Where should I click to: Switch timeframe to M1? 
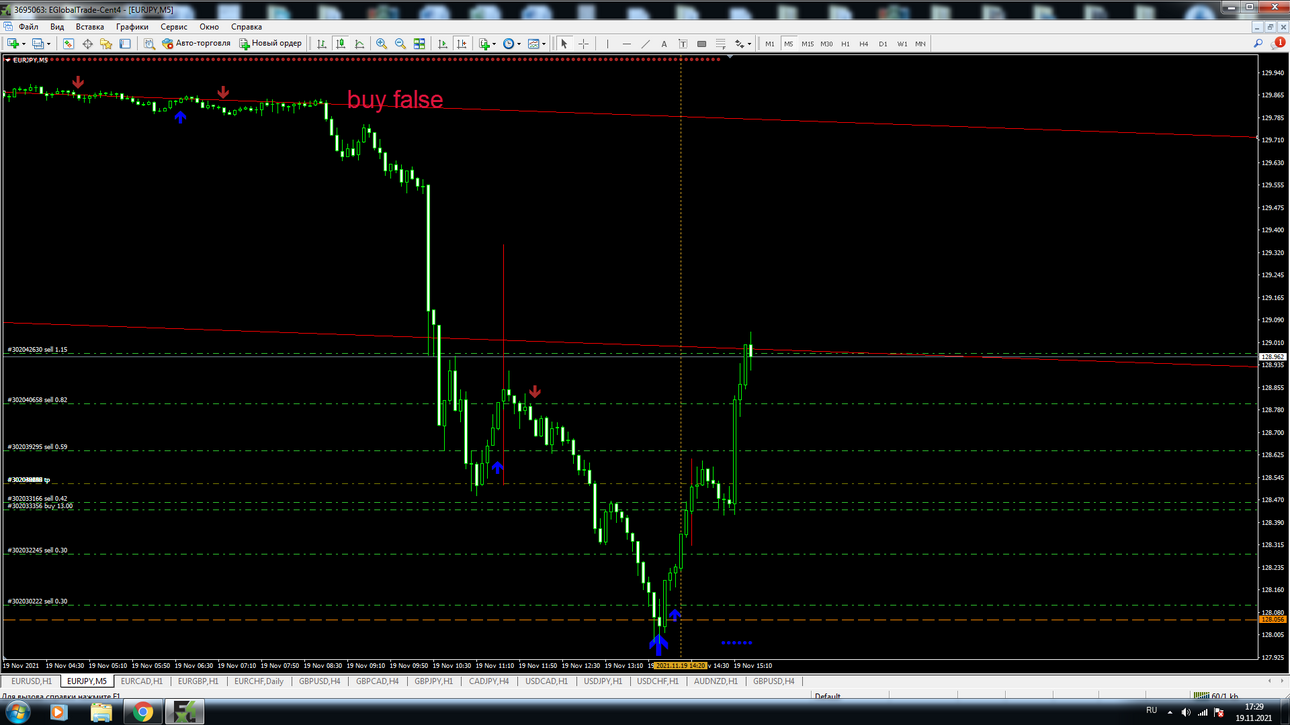(770, 44)
